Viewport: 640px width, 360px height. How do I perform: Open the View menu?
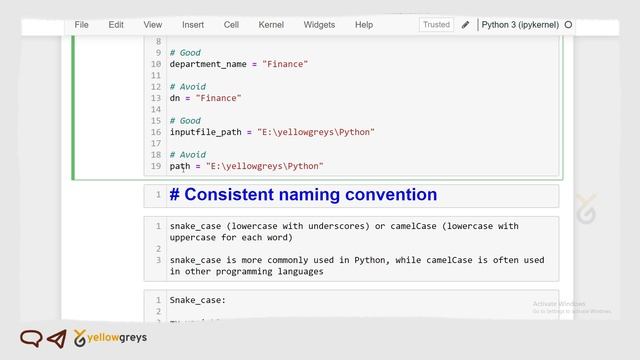click(x=153, y=25)
